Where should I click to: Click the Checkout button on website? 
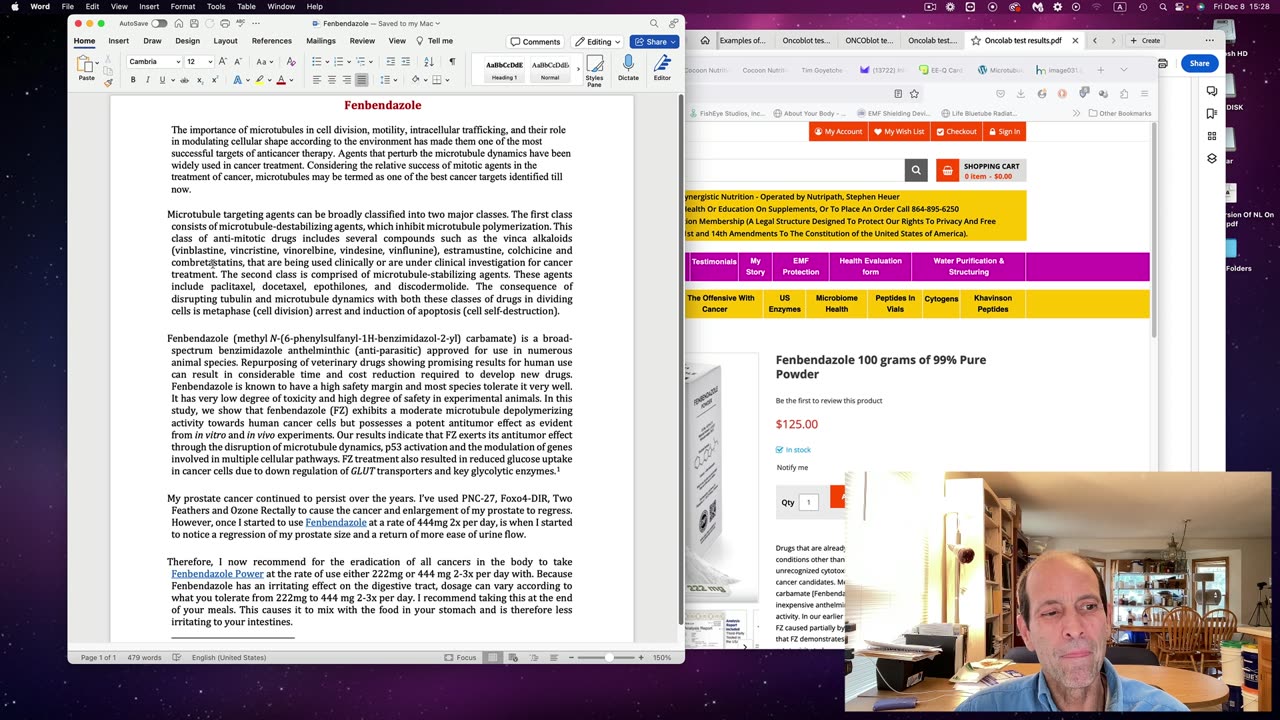[x=955, y=131]
